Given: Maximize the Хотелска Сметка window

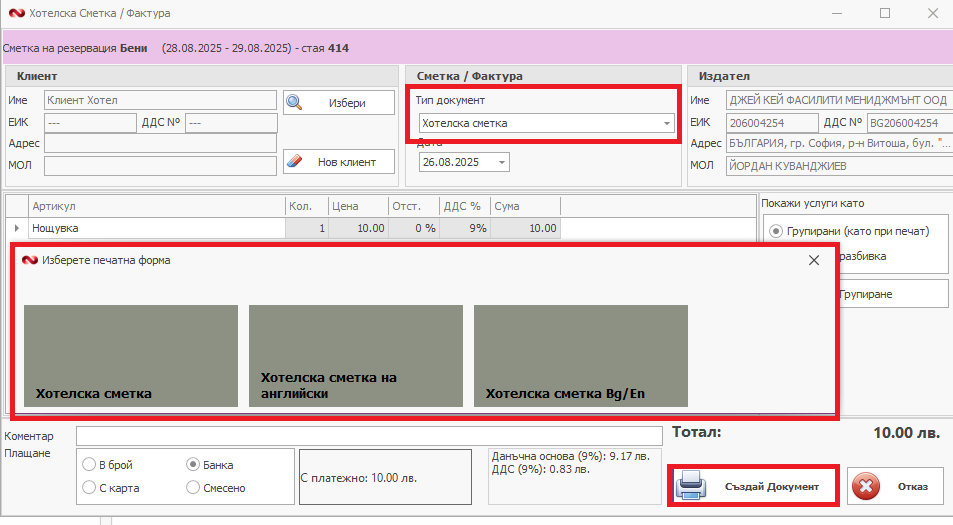Looking at the screenshot, I should point(885,13).
